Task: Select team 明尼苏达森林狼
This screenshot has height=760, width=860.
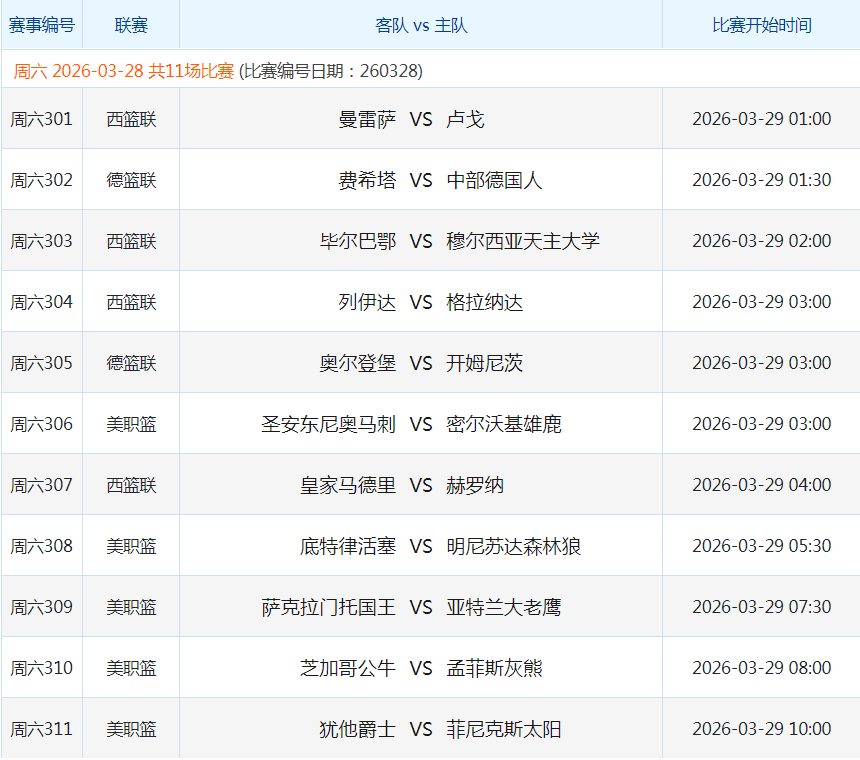Action: (x=513, y=546)
